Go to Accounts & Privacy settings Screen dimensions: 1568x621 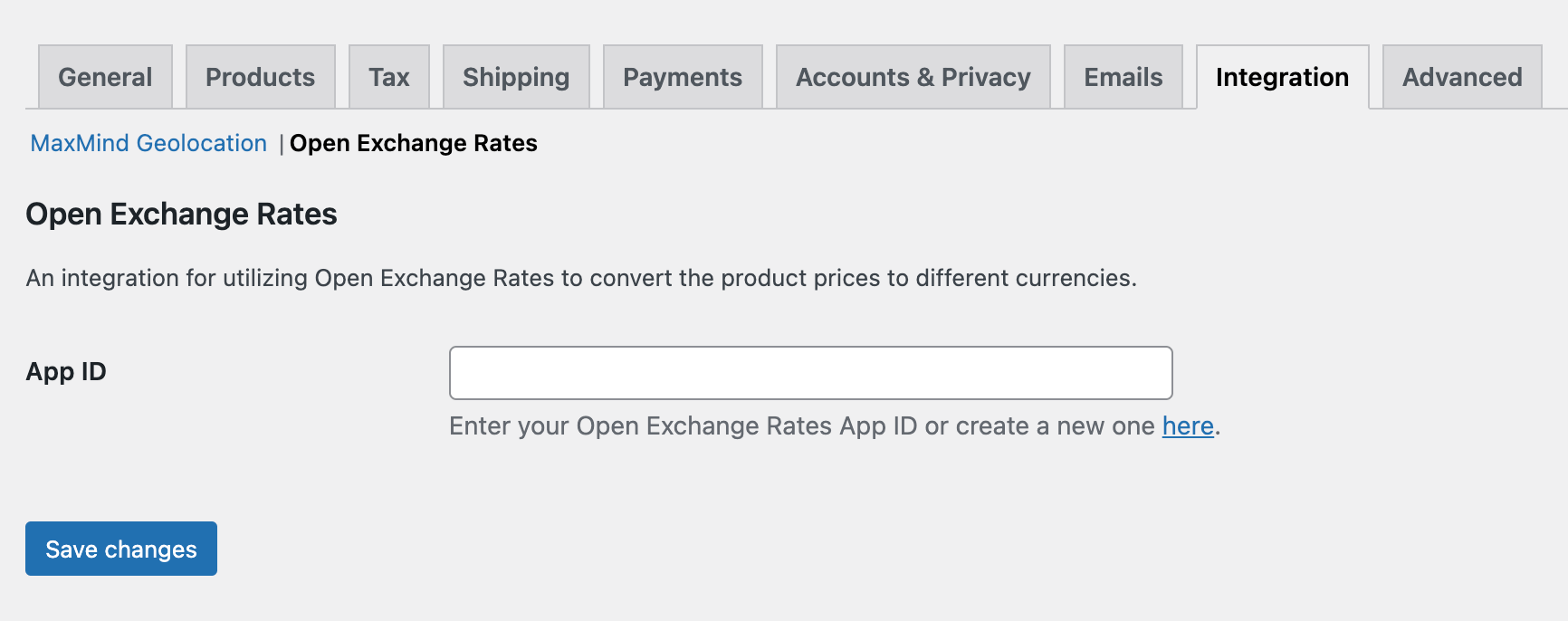point(913,77)
